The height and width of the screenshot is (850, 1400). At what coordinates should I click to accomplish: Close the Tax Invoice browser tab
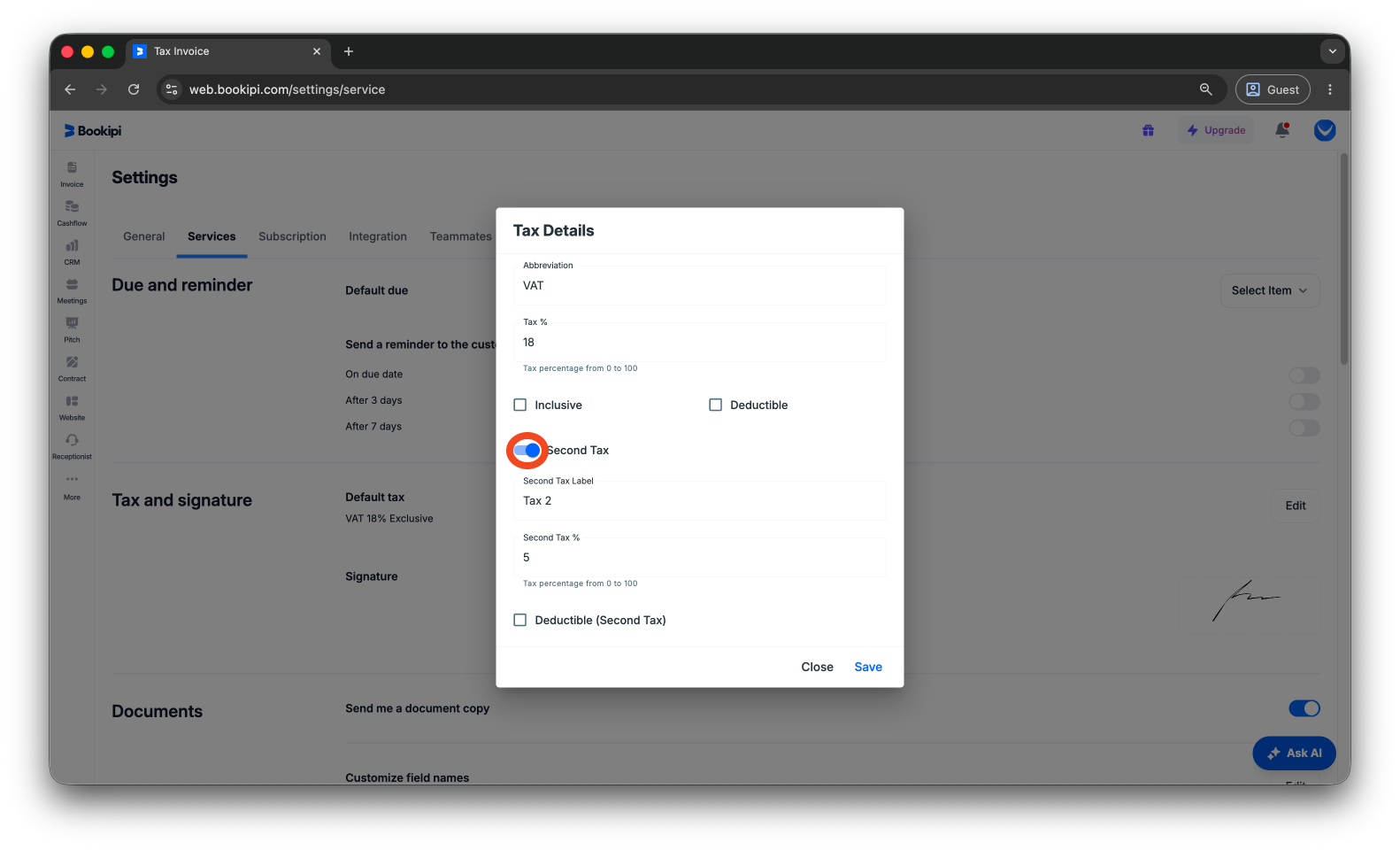coord(317,51)
